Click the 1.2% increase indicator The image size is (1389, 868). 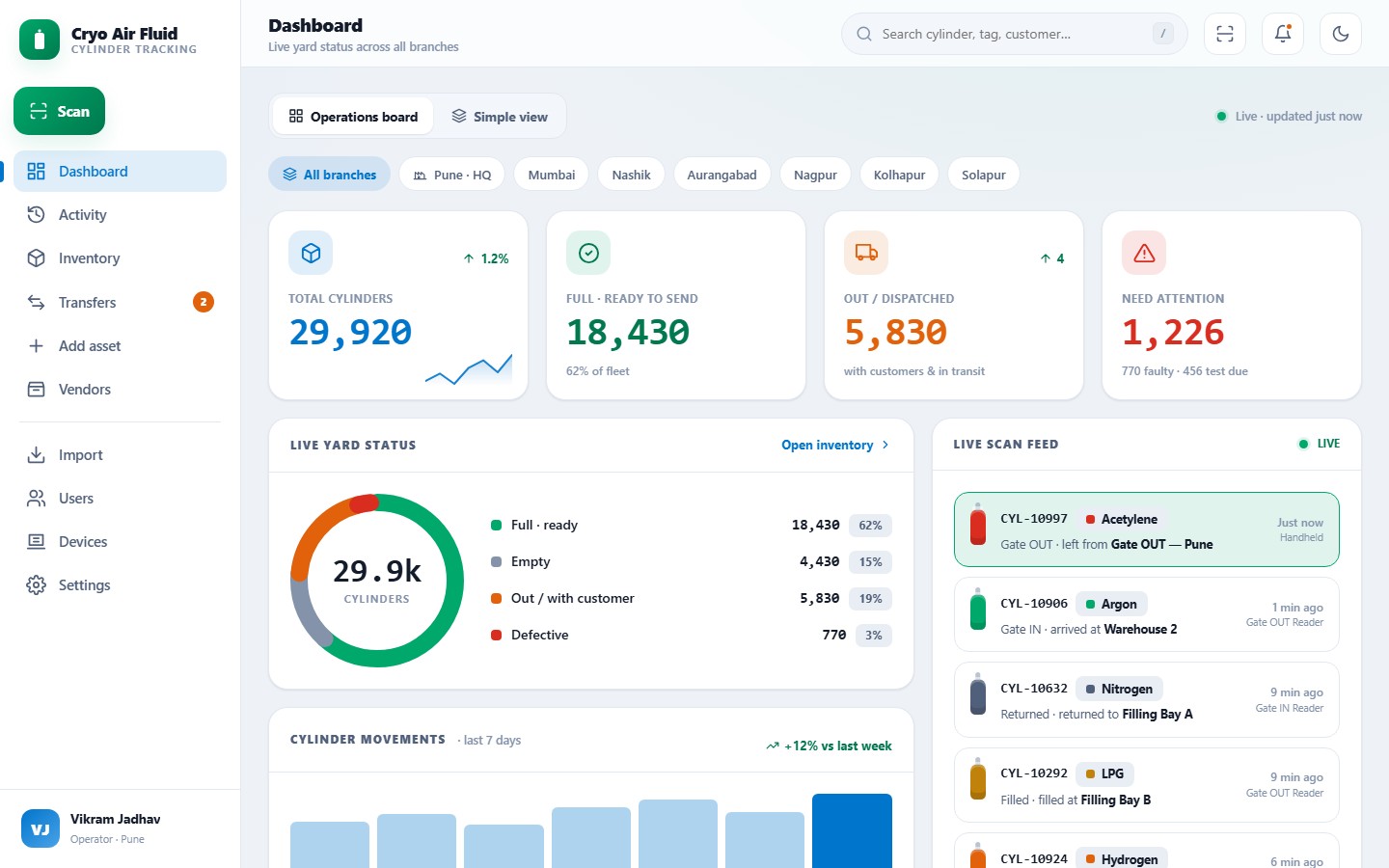[x=485, y=258]
